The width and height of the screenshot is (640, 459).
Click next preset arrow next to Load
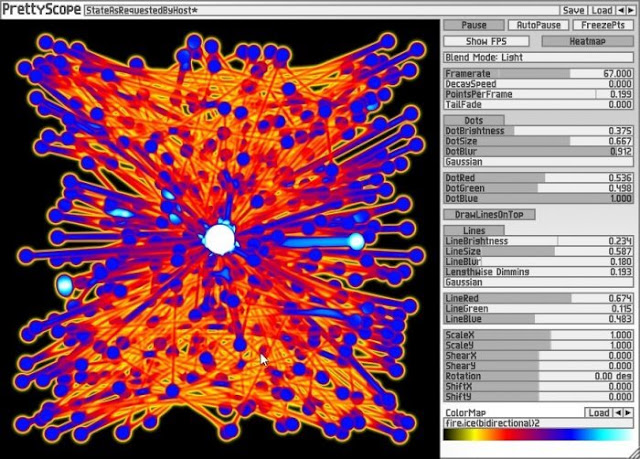point(630,10)
